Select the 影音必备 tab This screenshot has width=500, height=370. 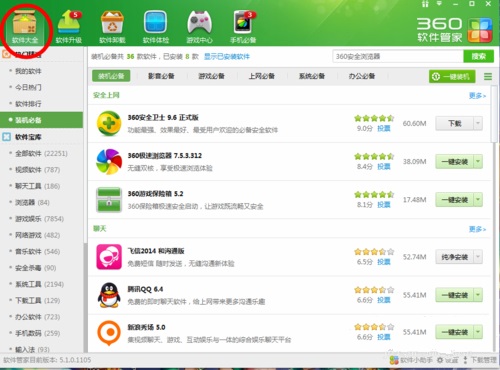tap(161, 76)
